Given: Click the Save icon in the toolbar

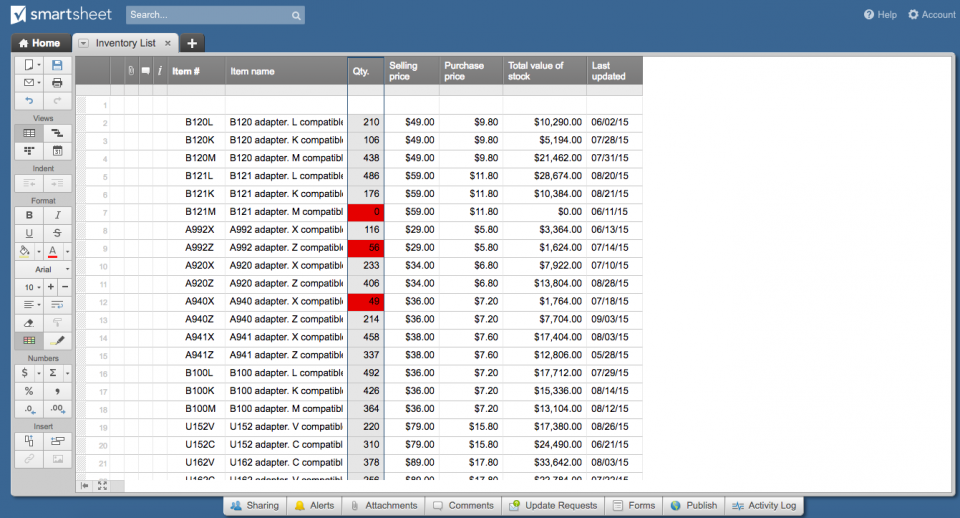Looking at the screenshot, I should pyautogui.click(x=57, y=65).
